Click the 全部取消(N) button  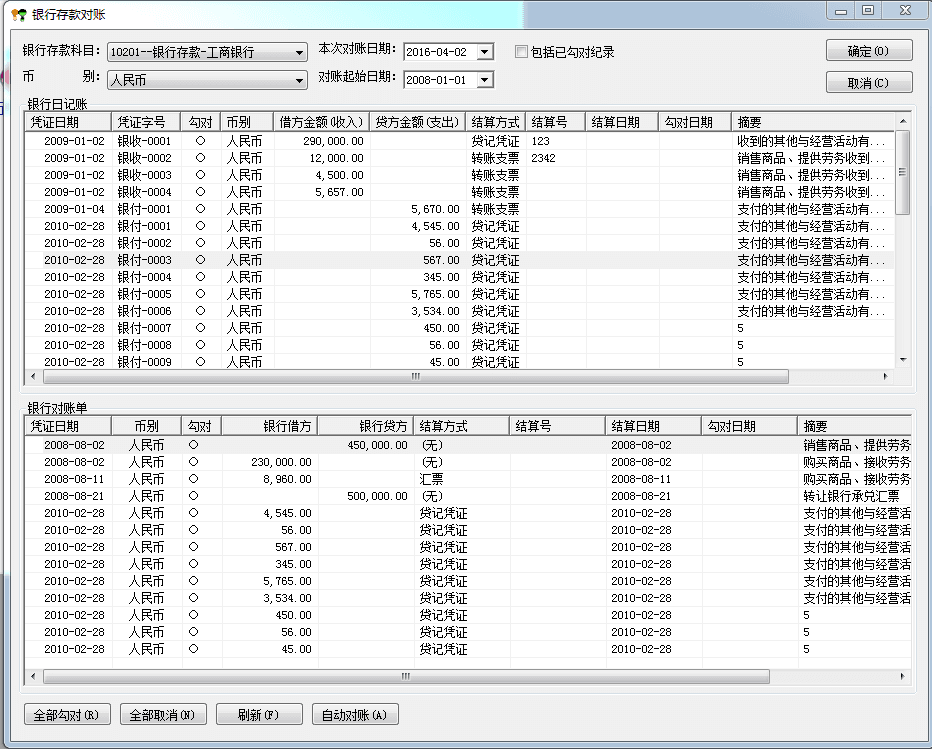(x=163, y=715)
